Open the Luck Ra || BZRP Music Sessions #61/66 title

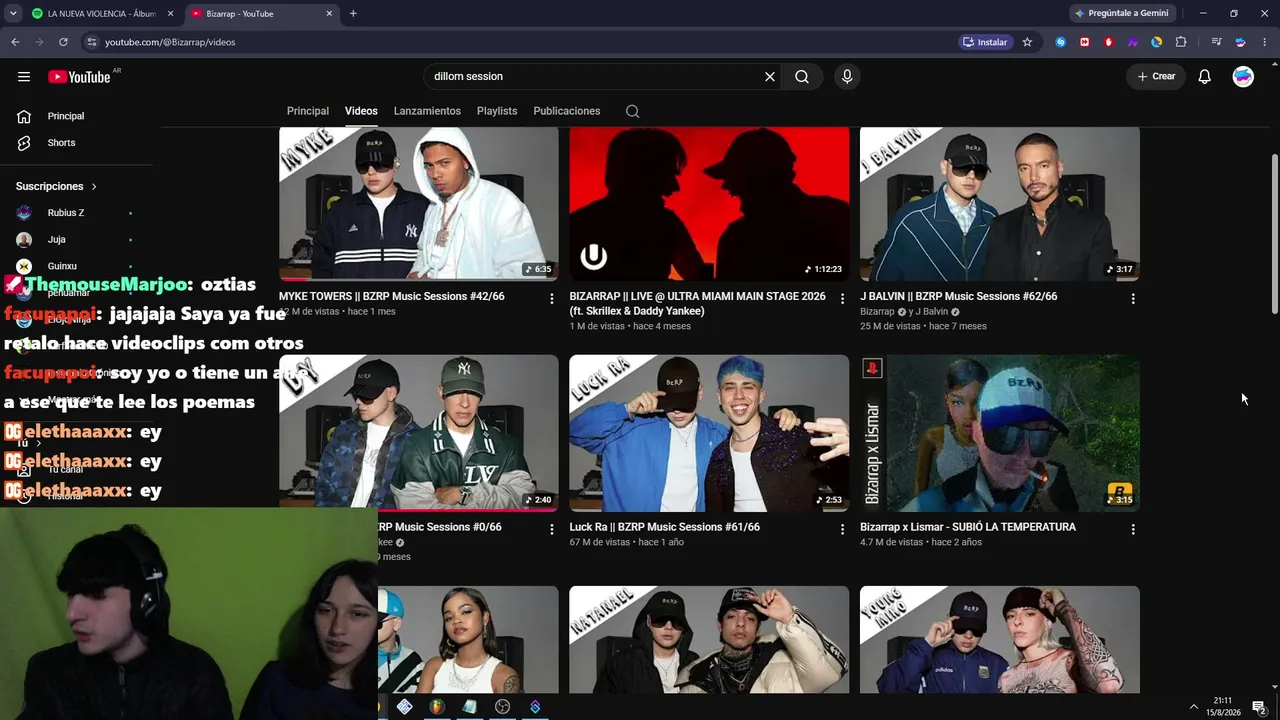tap(664, 527)
